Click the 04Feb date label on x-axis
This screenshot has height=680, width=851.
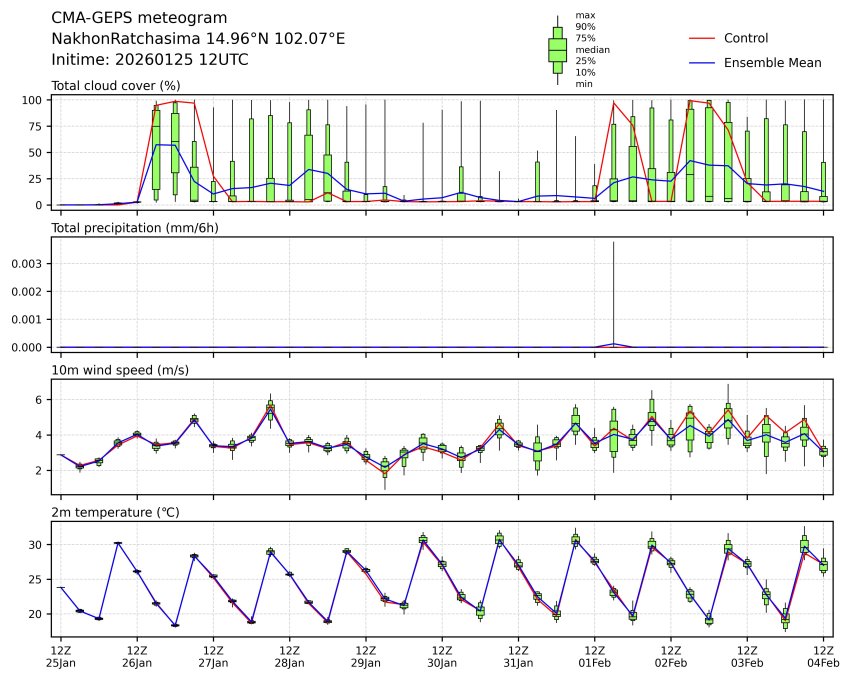pos(824,662)
